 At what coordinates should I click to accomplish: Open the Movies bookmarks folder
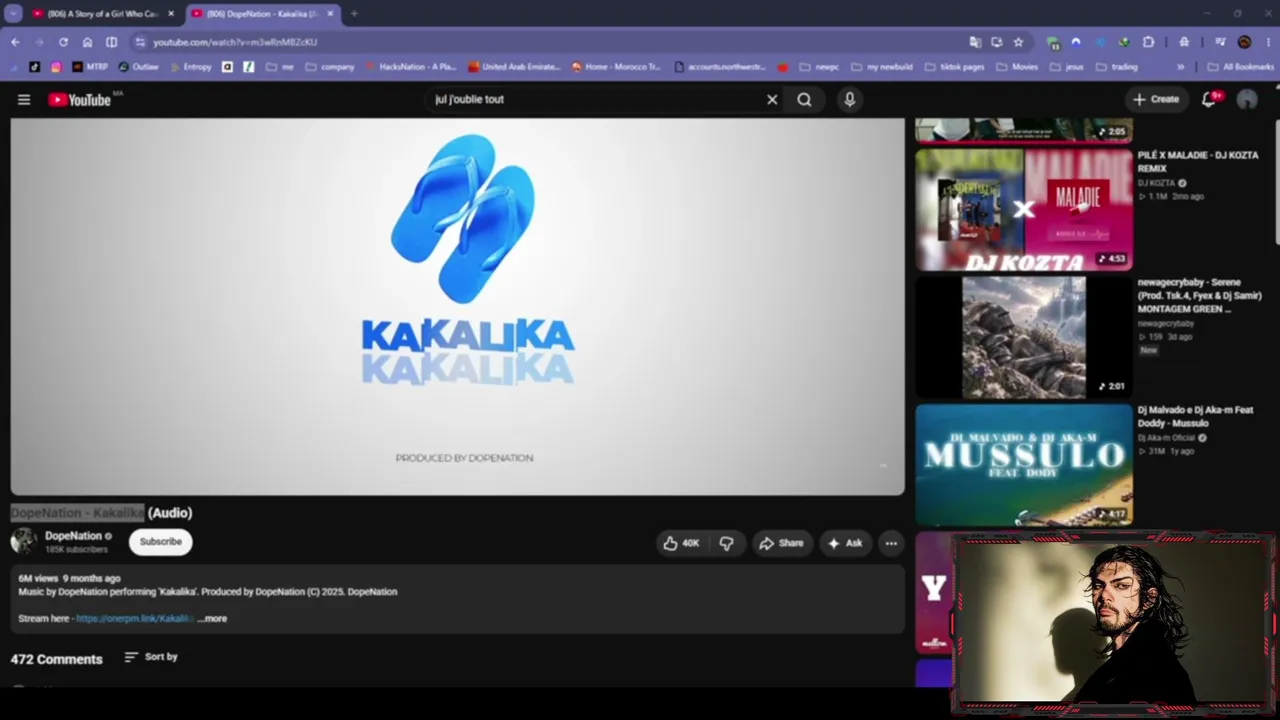click(1017, 67)
